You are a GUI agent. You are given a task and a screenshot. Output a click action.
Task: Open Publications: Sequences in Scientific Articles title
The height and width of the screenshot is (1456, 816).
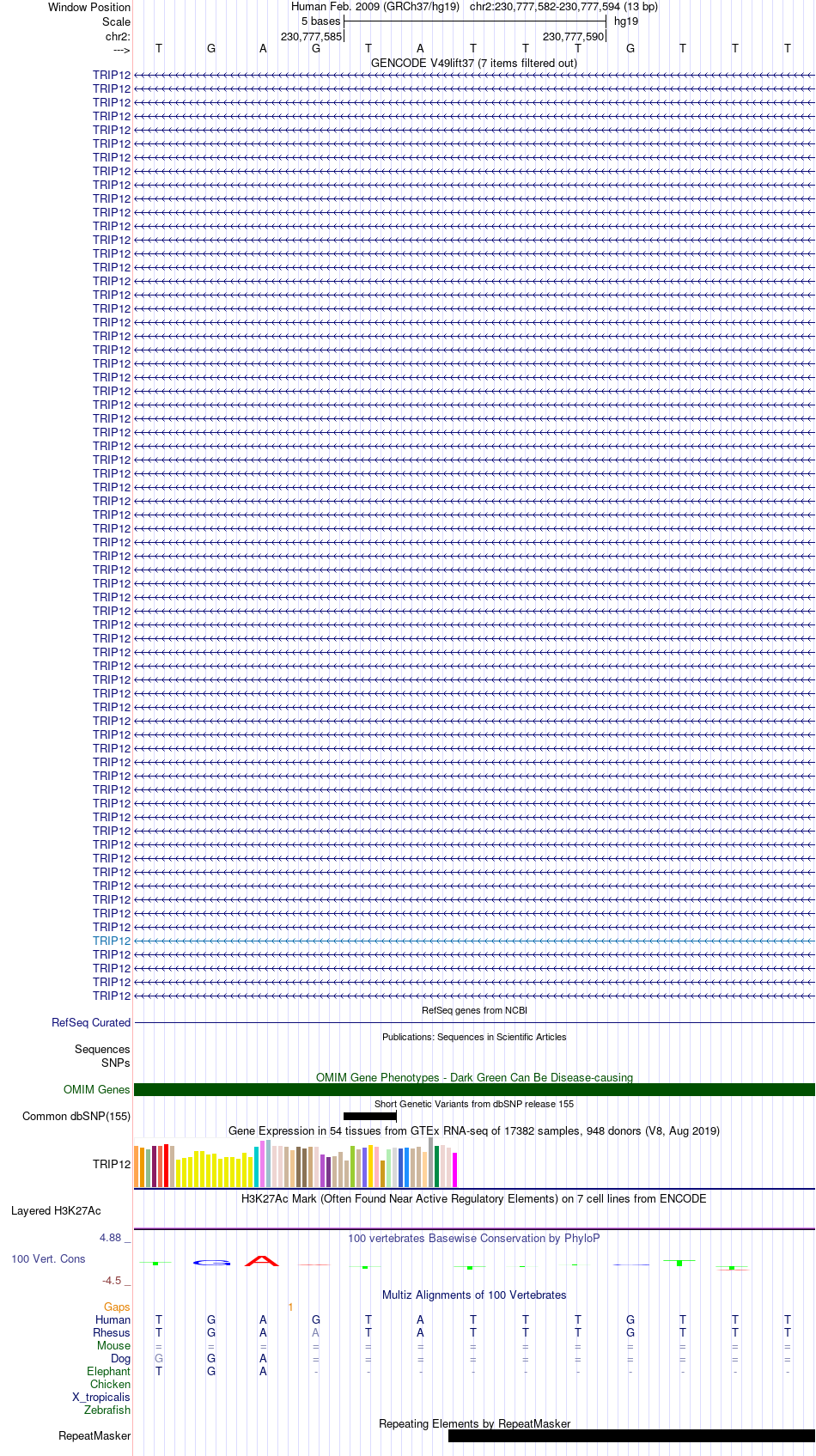click(474, 1037)
